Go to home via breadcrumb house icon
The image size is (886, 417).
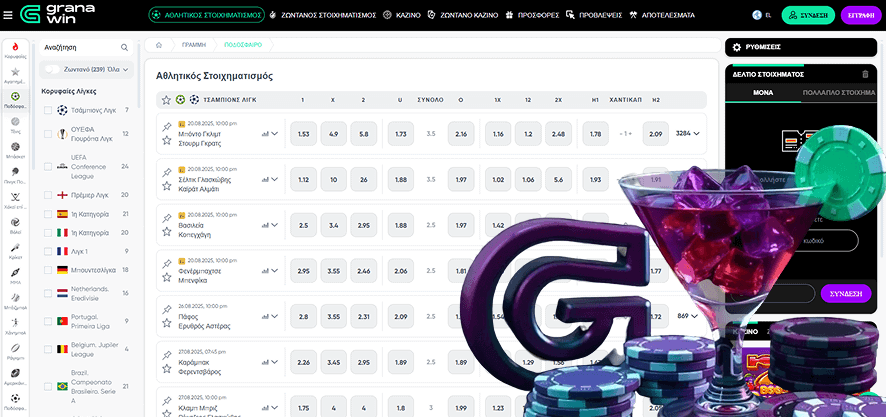[x=159, y=45]
